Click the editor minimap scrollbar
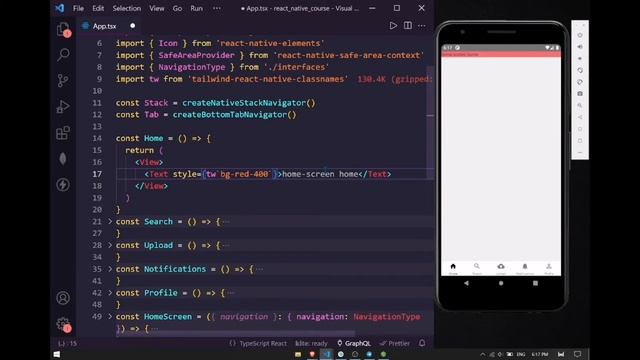 point(430,122)
